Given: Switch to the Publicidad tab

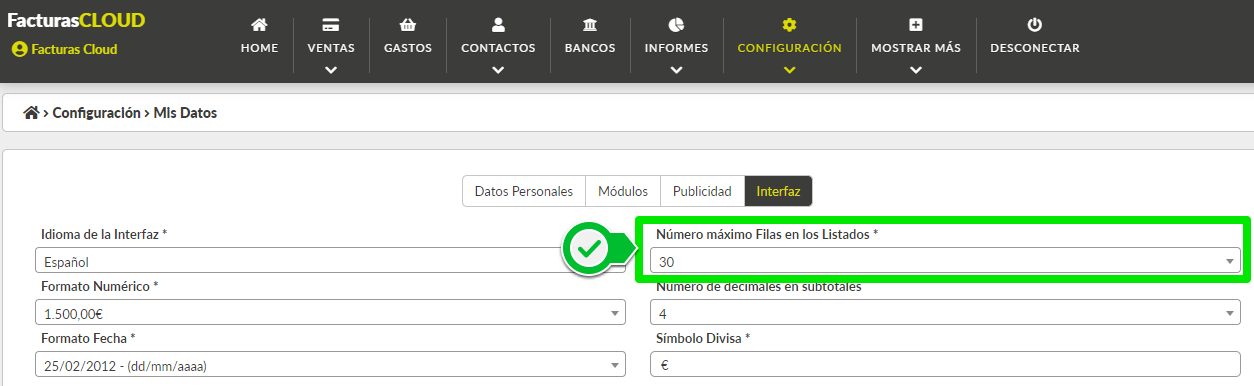Looking at the screenshot, I should click(x=702, y=191).
